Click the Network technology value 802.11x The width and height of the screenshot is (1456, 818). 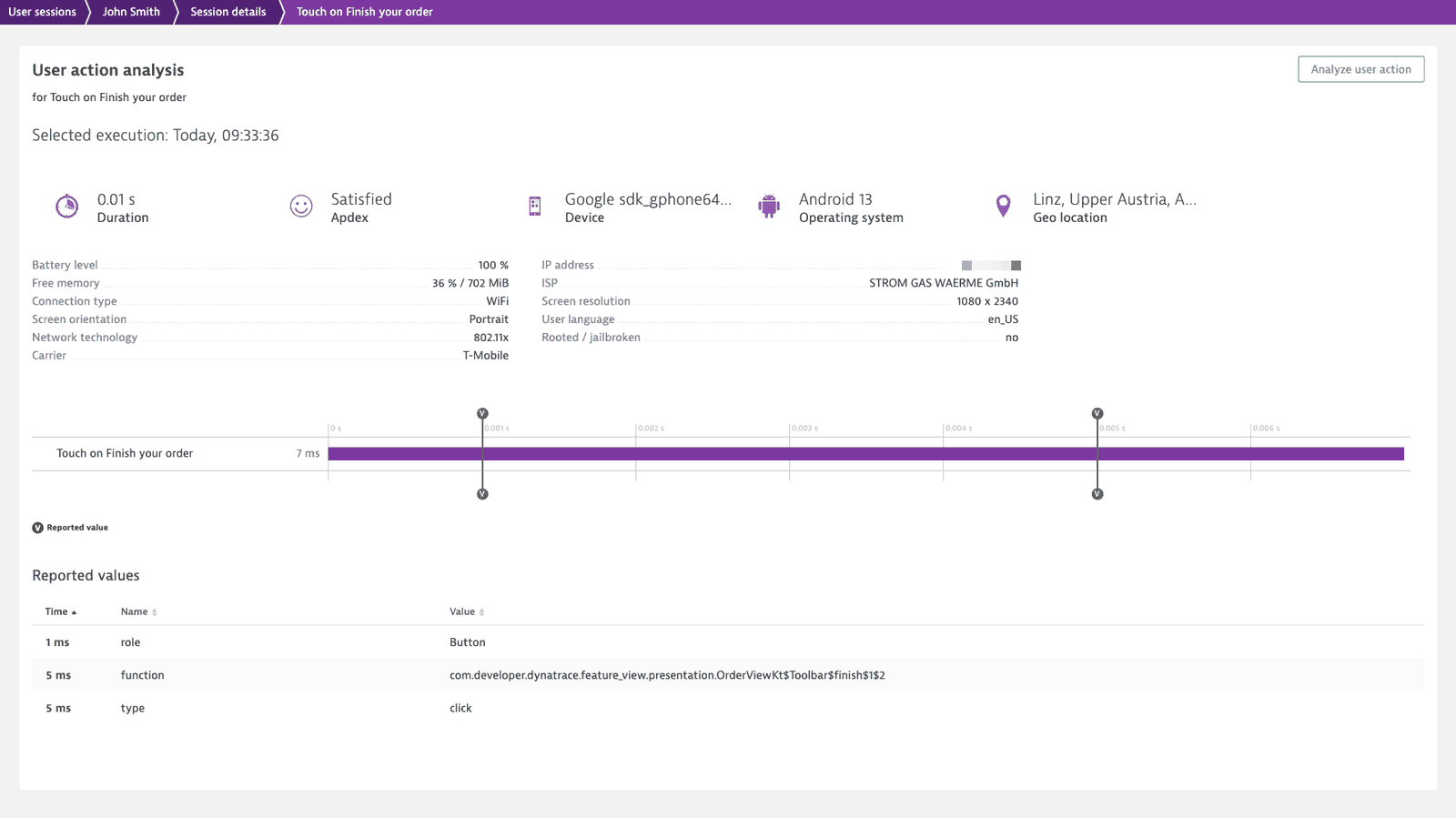pos(491,338)
